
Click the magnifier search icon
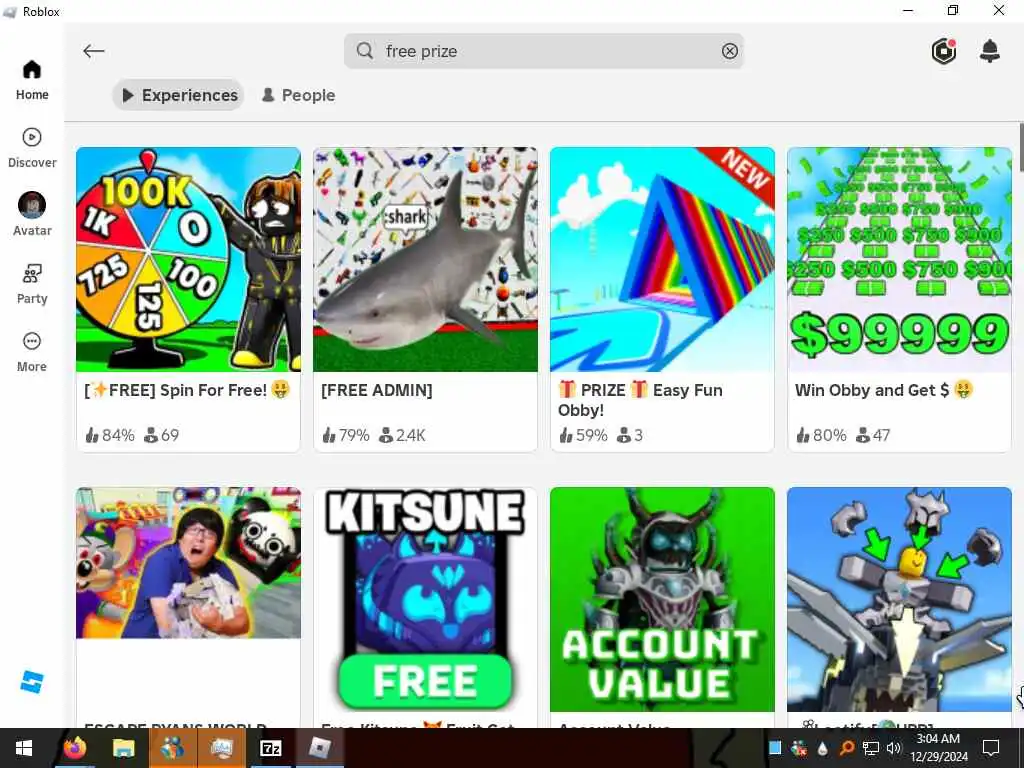364,51
